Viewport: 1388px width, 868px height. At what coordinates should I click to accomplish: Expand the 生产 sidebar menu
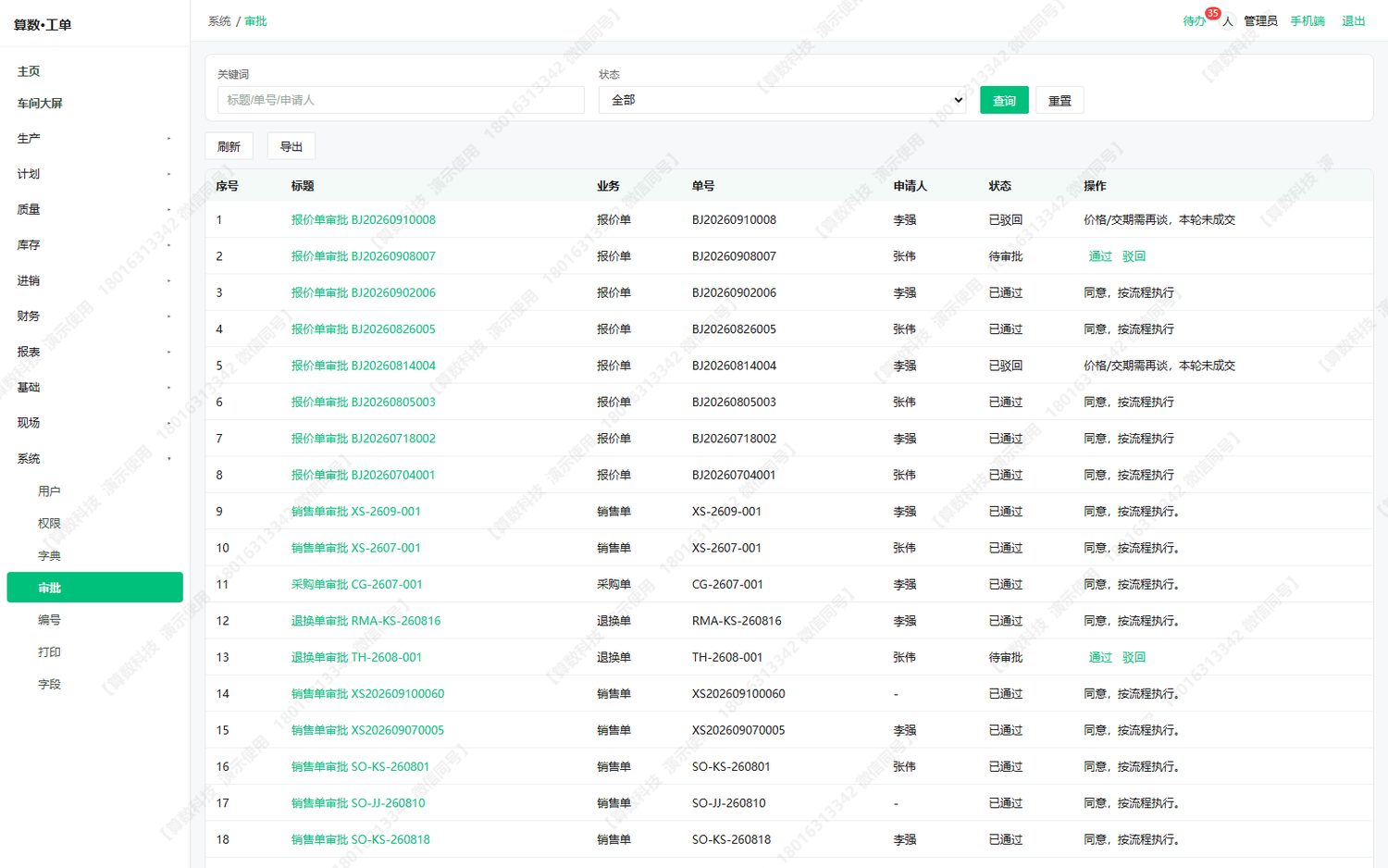[94, 139]
